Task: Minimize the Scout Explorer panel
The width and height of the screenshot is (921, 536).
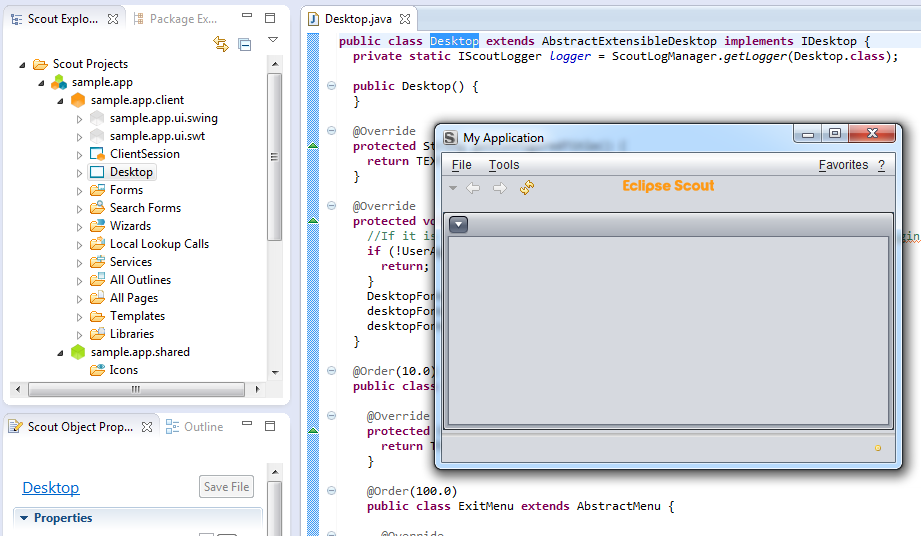Action: pos(247,15)
